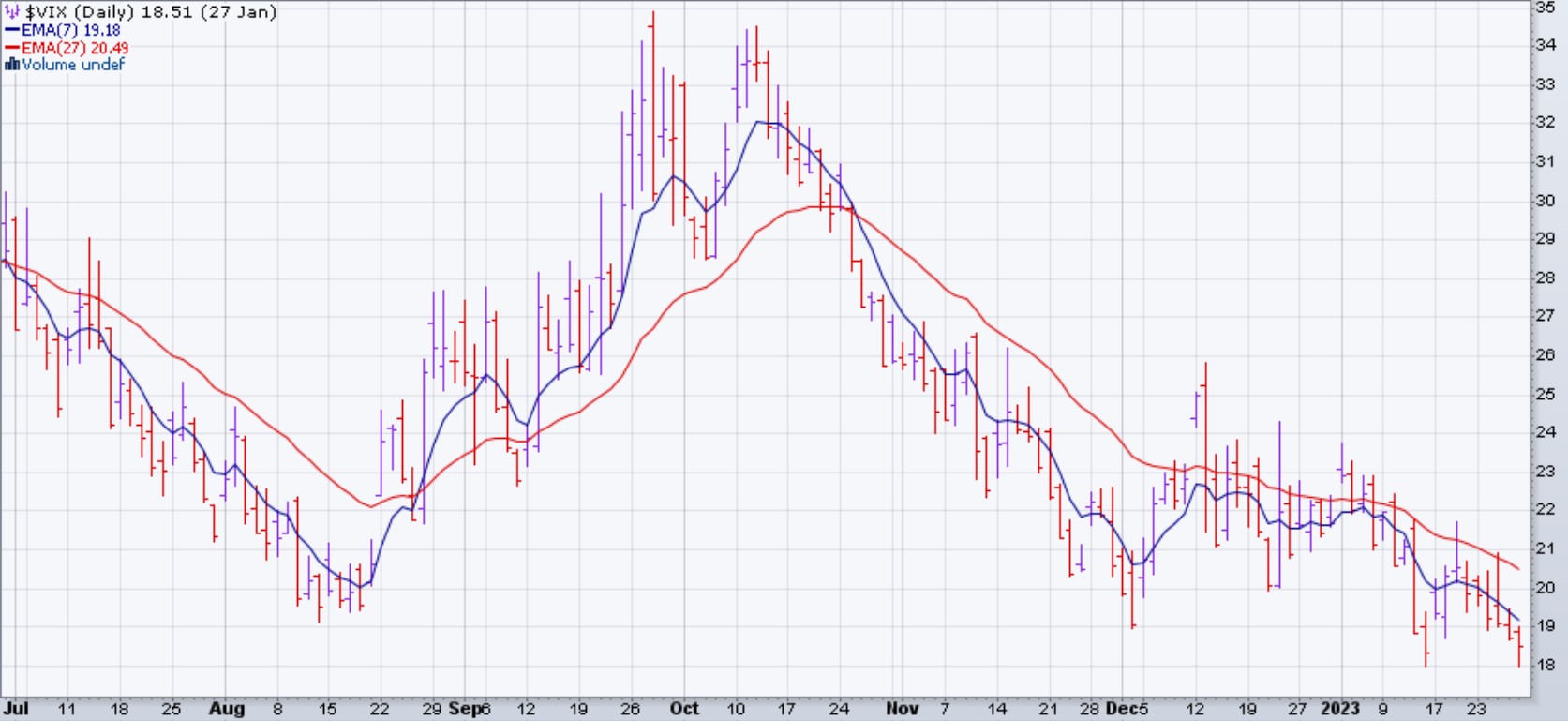Click the Aug label on the date axis
Viewport: 1568px width, 721px height.
click(x=227, y=709)
